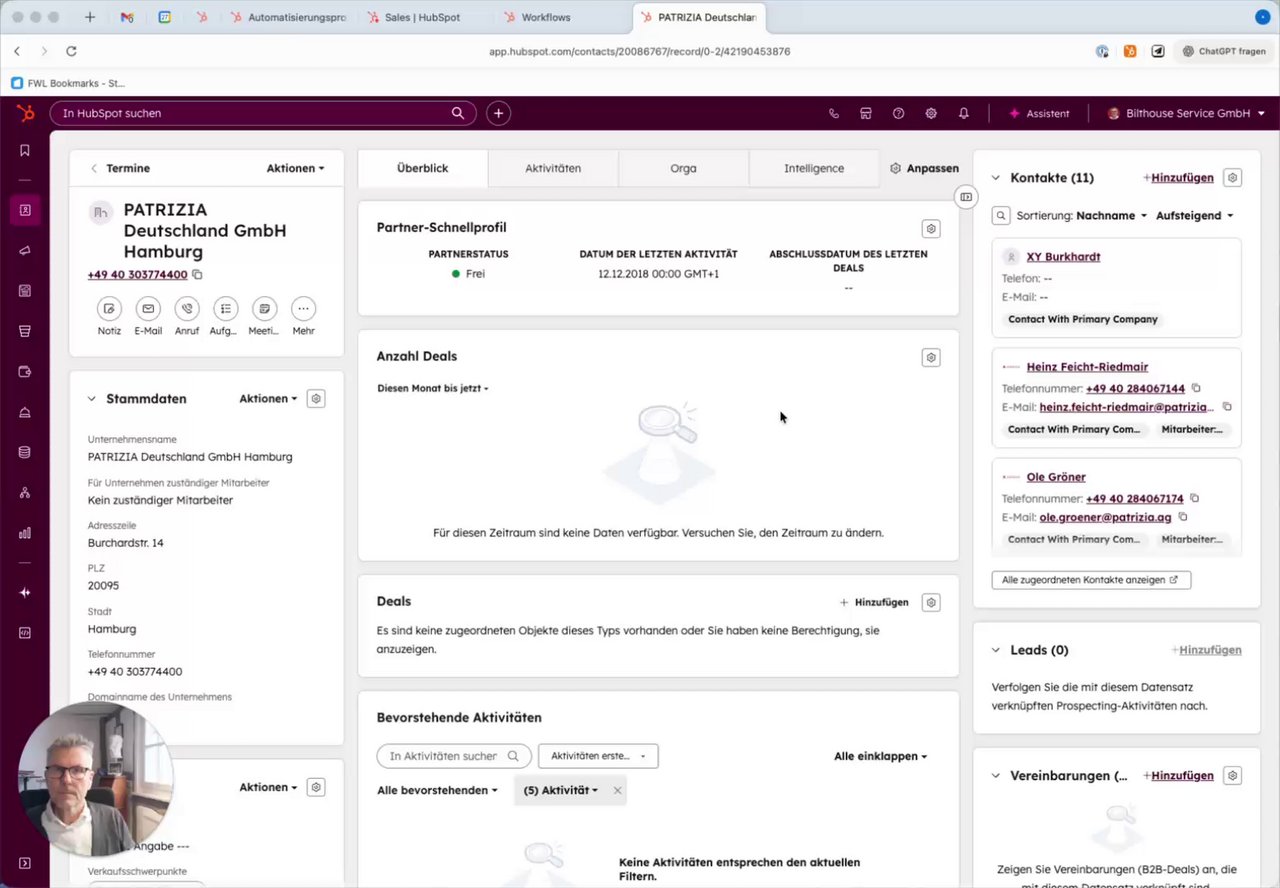
Task: Collapse the Kontakte (11) section
Action: [x=996, y=178]
